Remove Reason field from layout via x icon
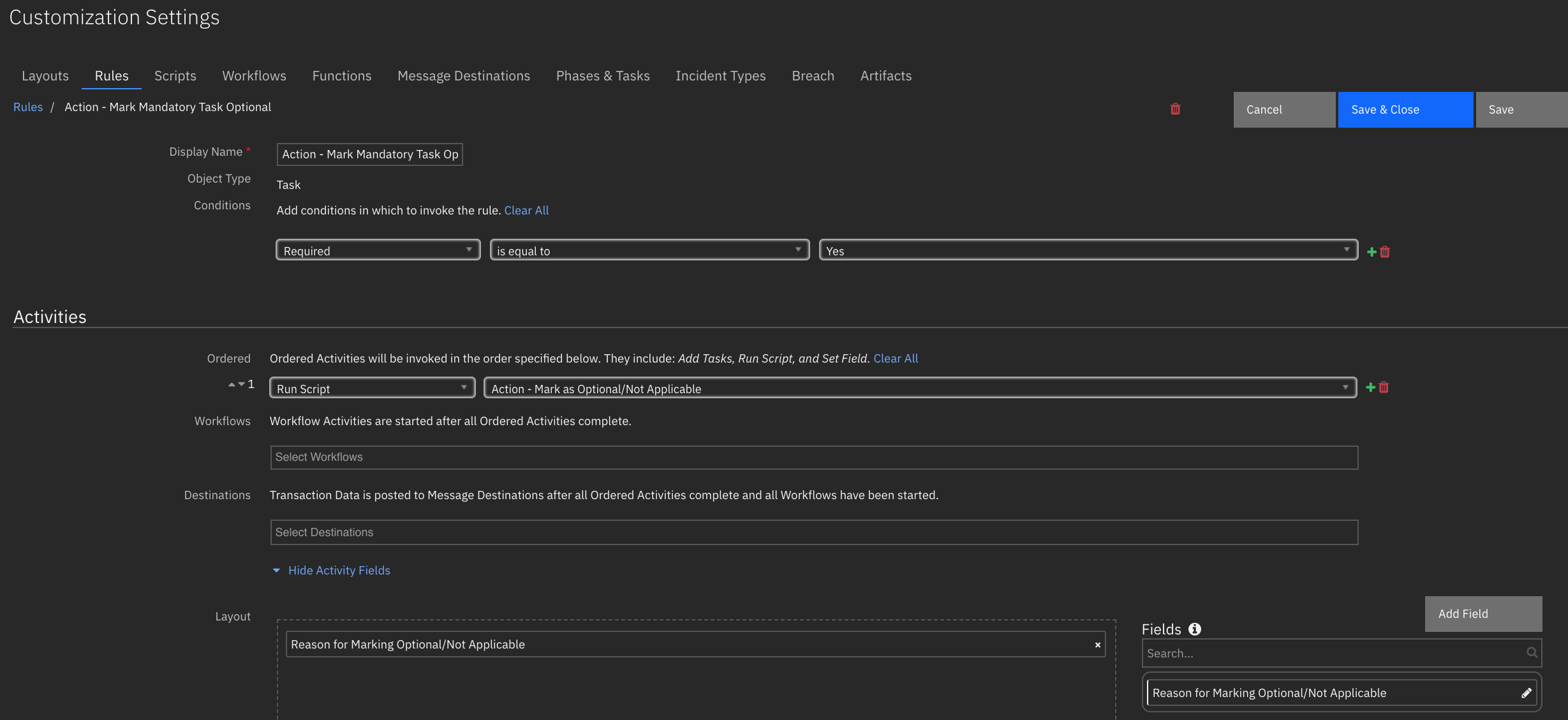Screen dimensions: 1568x720 click(1097, 645)
